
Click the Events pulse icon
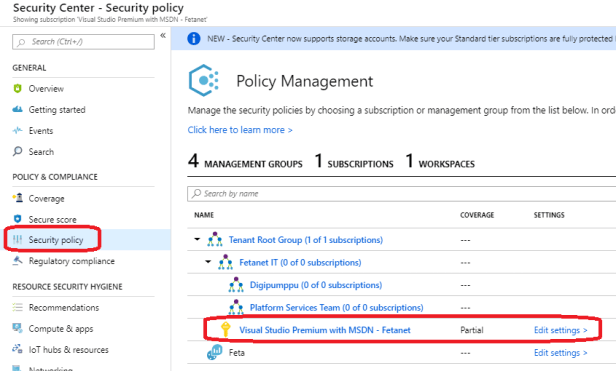pyautogui.click(x=17, y=130)
